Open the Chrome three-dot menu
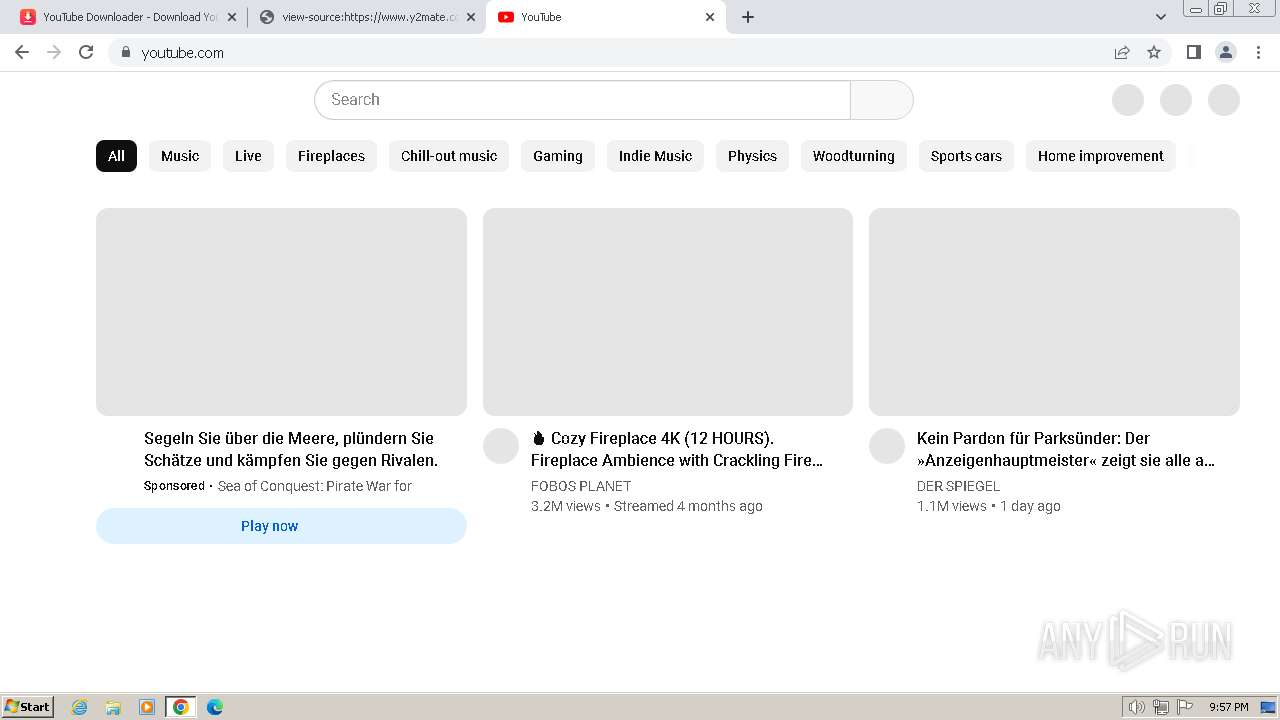 click(x=1259, y=52)
